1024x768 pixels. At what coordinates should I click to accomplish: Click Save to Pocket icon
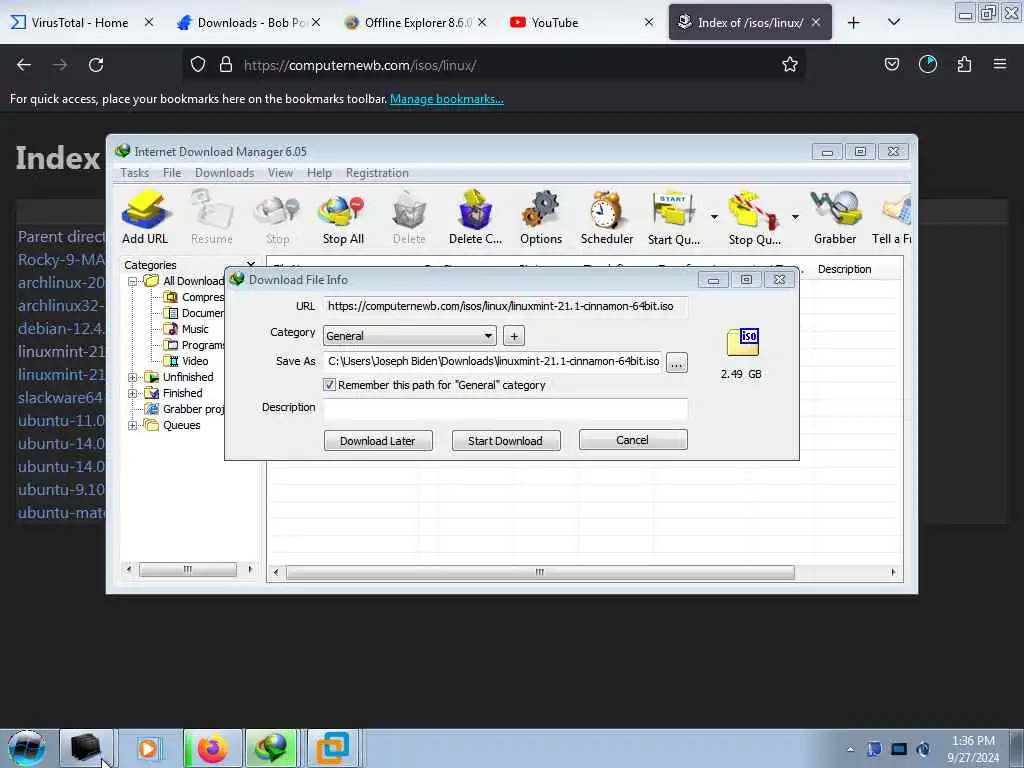[891, 65]
